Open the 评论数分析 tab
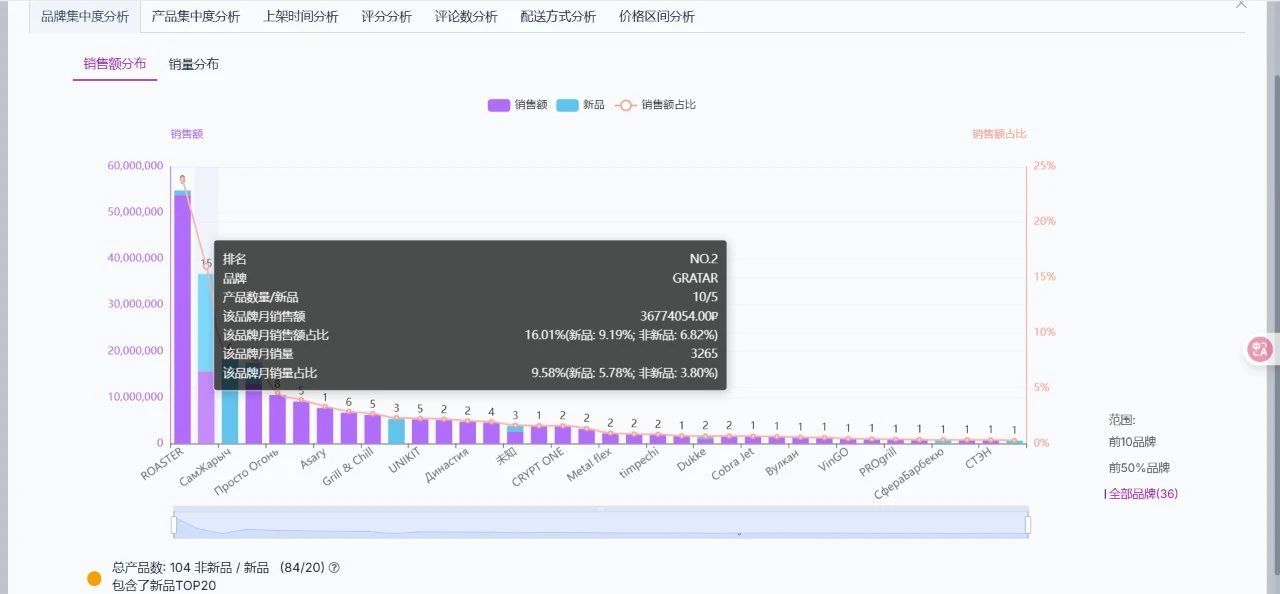 click(466, 17)
